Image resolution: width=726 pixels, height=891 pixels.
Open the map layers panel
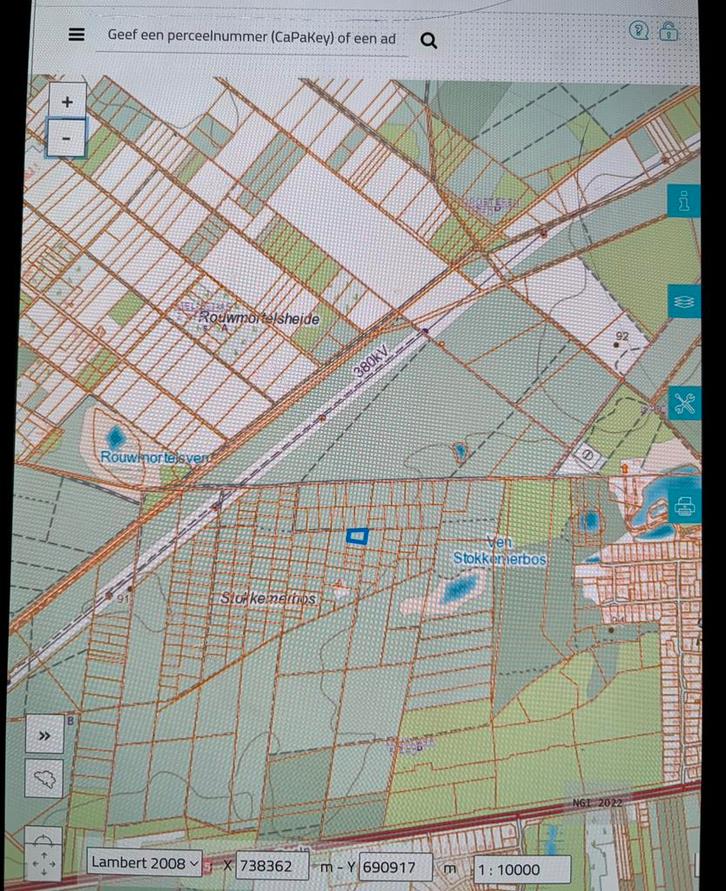coord(684,300)
